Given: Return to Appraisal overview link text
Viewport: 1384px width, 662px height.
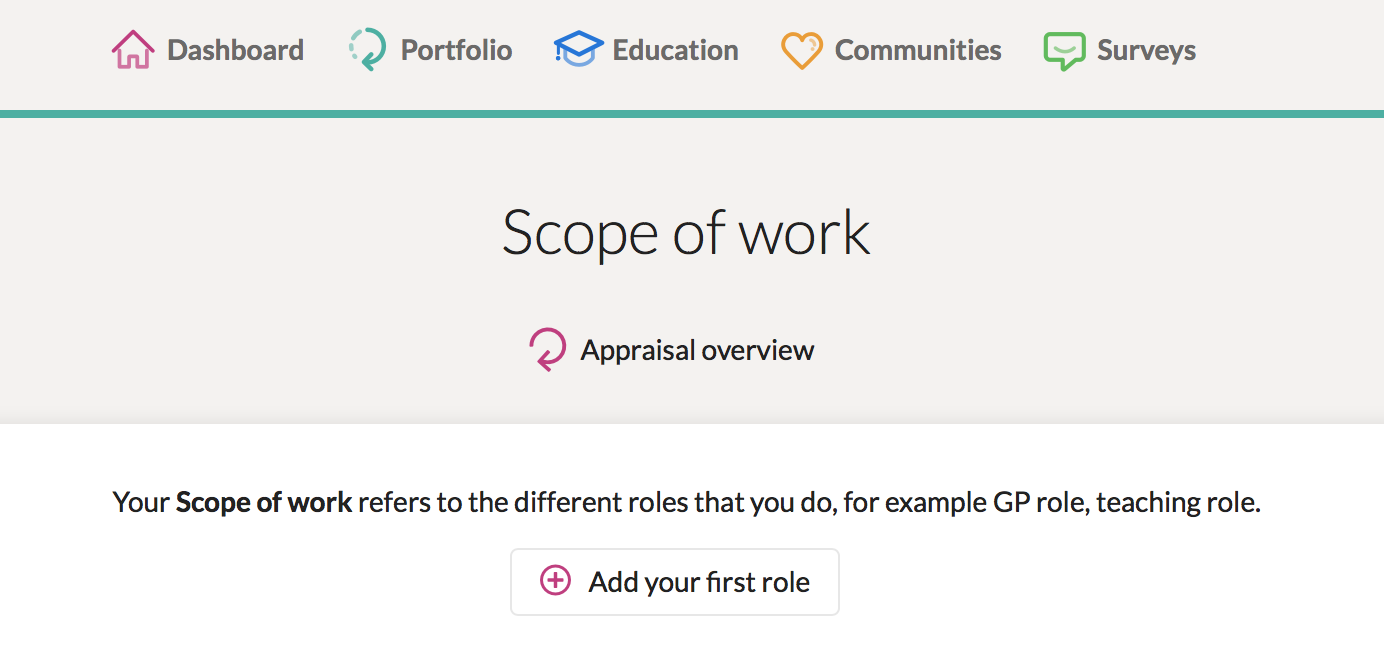Looking at the screenshot, I should point(697,351).
